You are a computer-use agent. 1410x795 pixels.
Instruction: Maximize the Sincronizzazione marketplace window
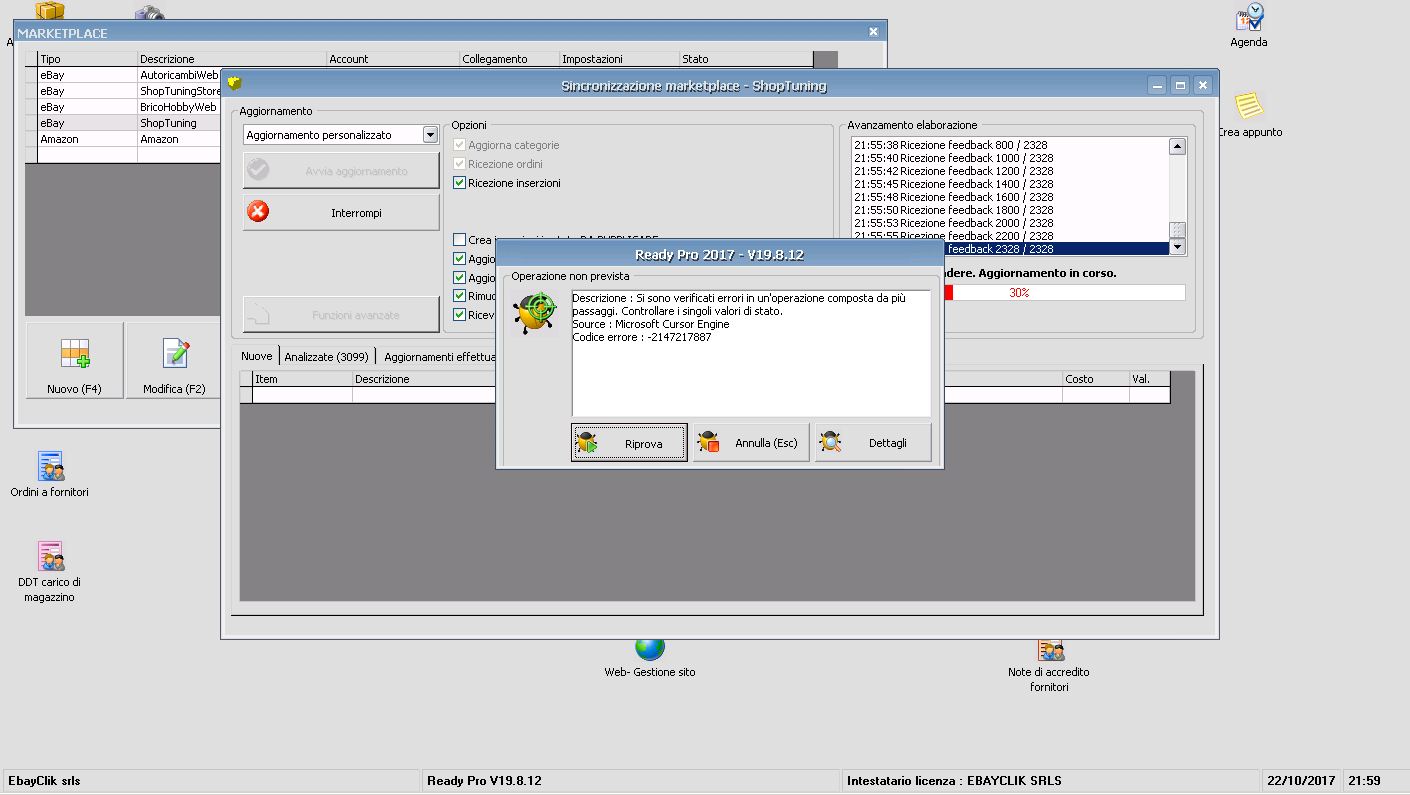pyautogui.click(x=1180, y=86)
